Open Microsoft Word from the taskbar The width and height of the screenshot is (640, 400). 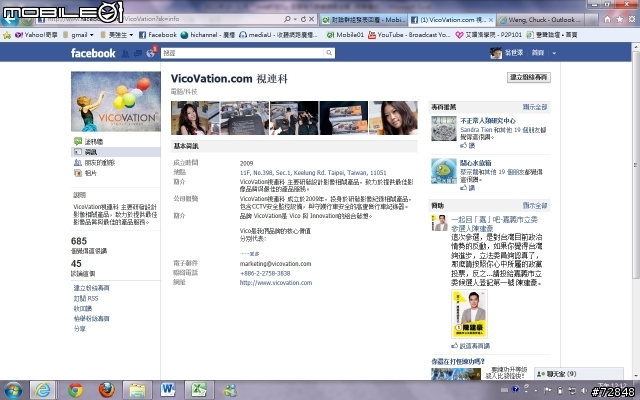point(168,390)
